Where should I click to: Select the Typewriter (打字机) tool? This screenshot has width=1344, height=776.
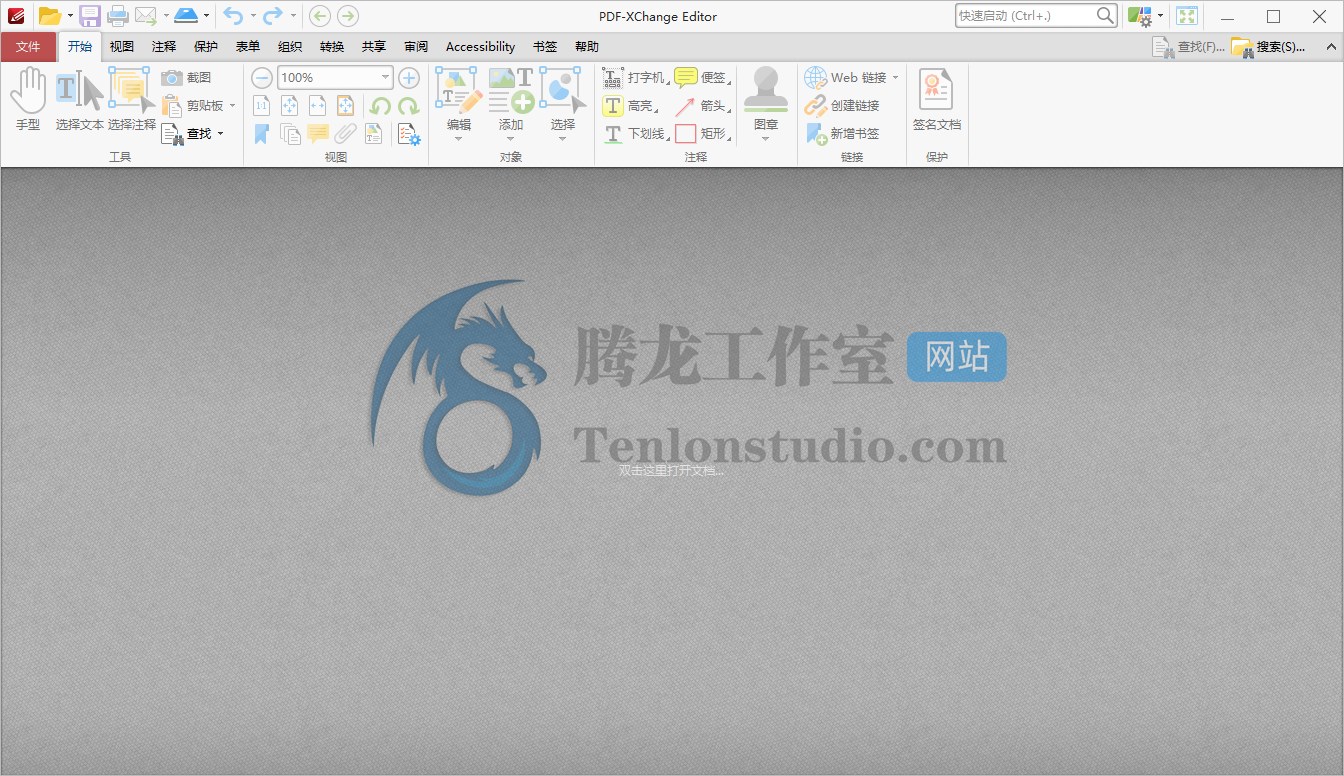pos(635,77)
